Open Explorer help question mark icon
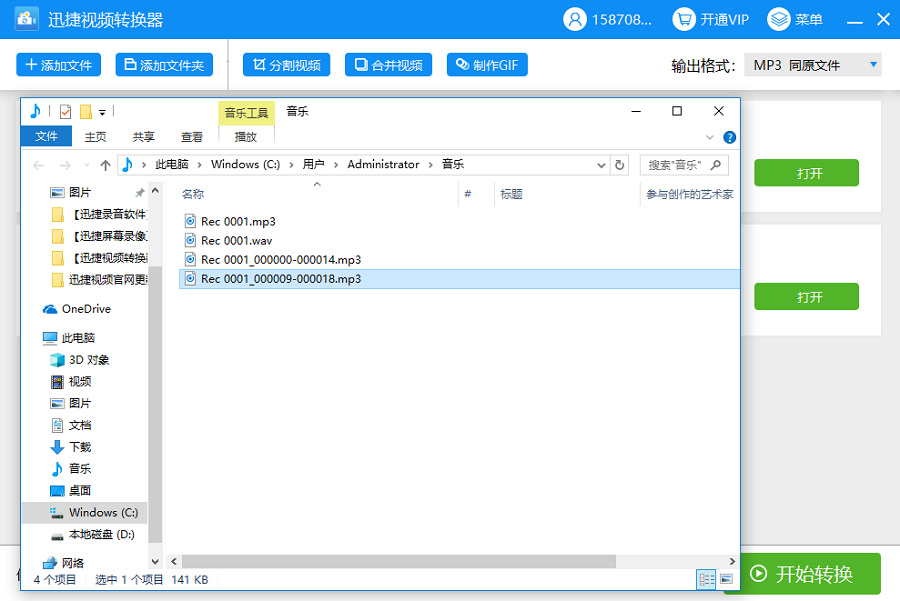 pyautogui.click(x=730, y=137)
